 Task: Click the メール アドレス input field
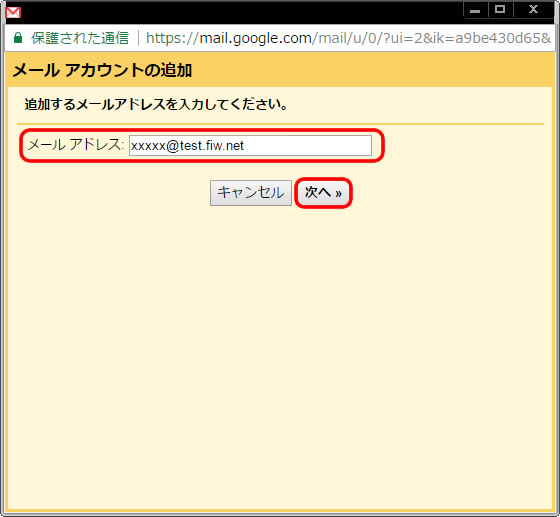pos(250,145)
